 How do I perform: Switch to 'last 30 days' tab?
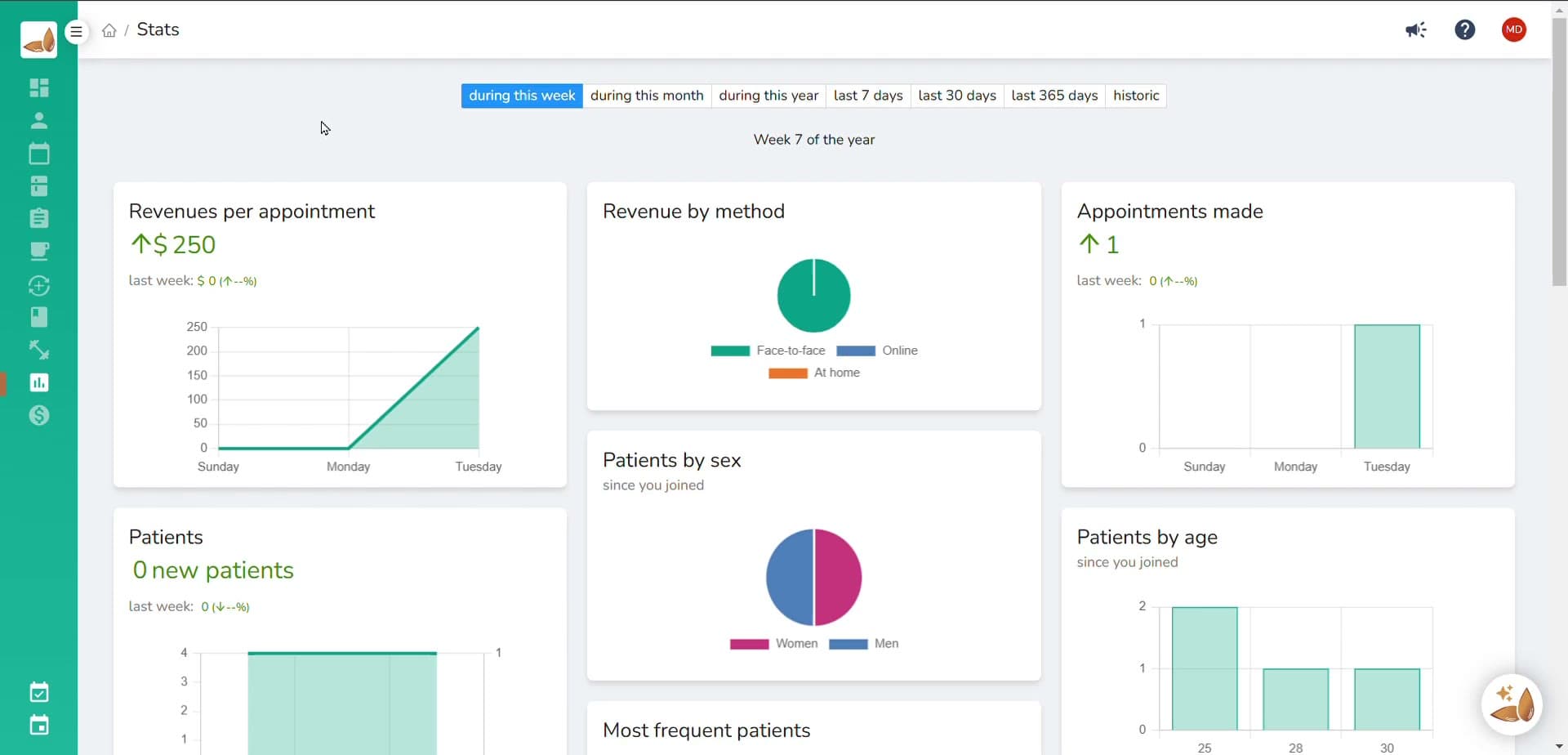pyautogui.click(x=956, y=96)
